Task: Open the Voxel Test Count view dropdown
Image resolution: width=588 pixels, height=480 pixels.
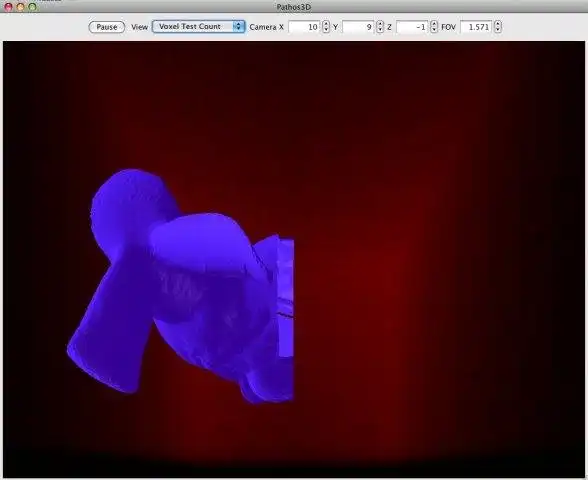Action: click(x=199, y=27)
